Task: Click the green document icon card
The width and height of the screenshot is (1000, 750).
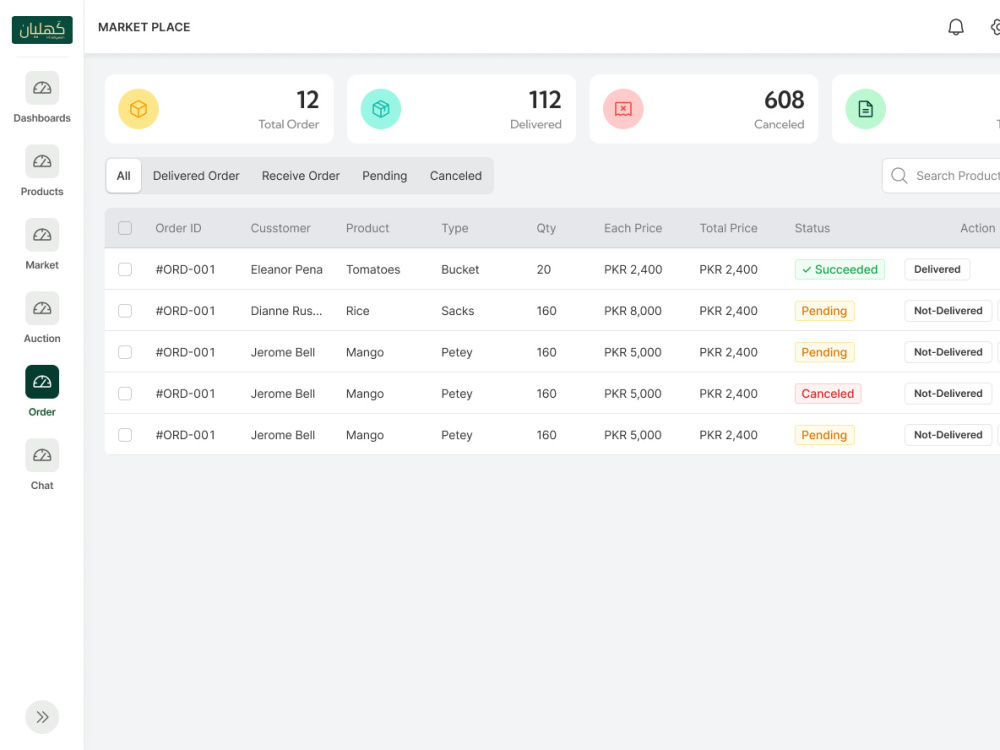Action: click(x=865, y=109)
